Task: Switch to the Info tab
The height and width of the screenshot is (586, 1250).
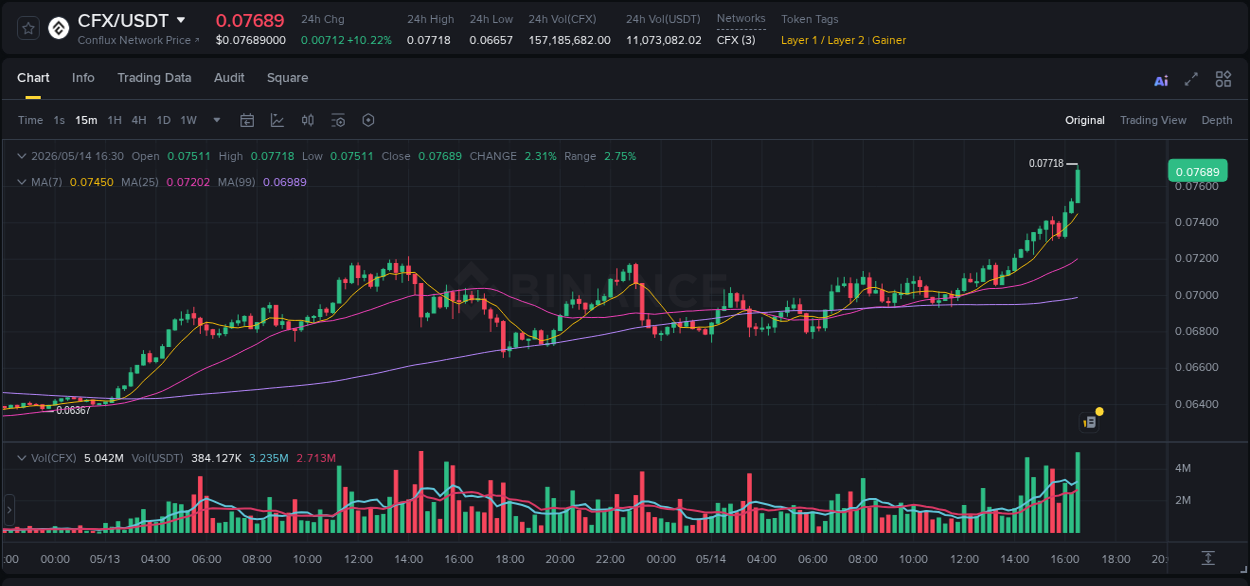Action: point(83,78)
